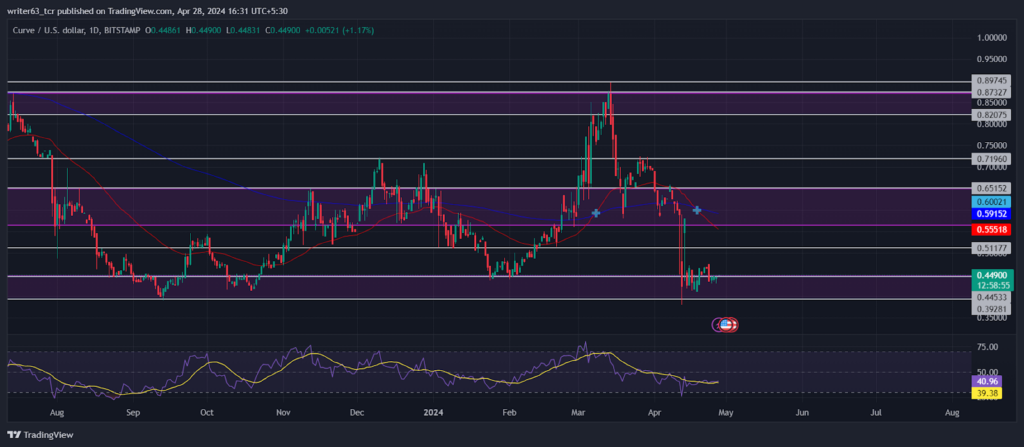Screen dimensions: 1024x447
Task: Click the 0.65152 price level label
Action: point(993,188)
